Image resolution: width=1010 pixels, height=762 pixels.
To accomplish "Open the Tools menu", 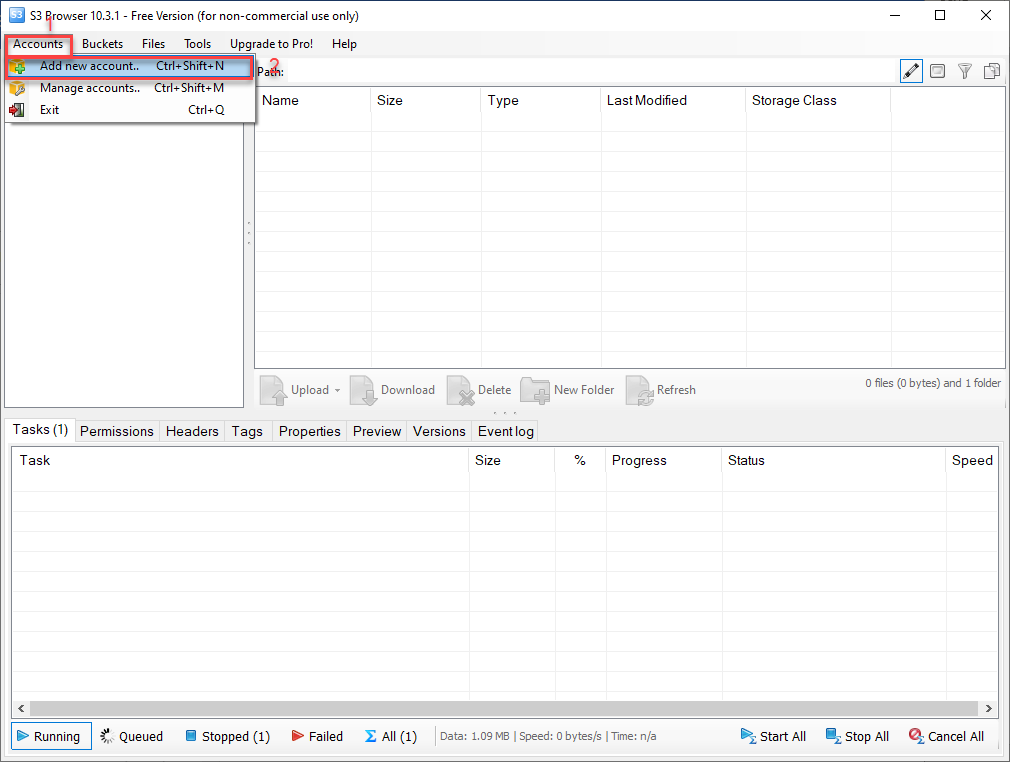I will point(197,44).
